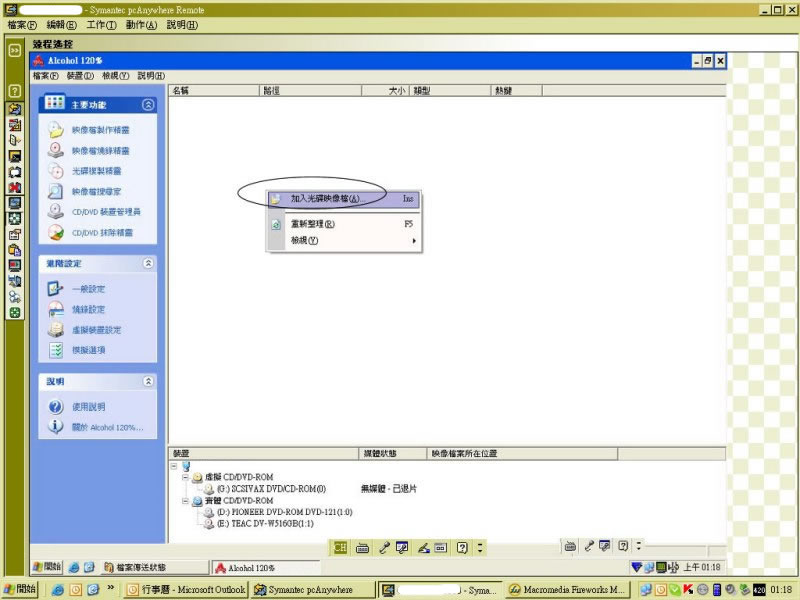Screen dimensions: 800x600
Task: Click the >> icon on pcAnywhere side toolbar
Action: (x=15, y=51)
